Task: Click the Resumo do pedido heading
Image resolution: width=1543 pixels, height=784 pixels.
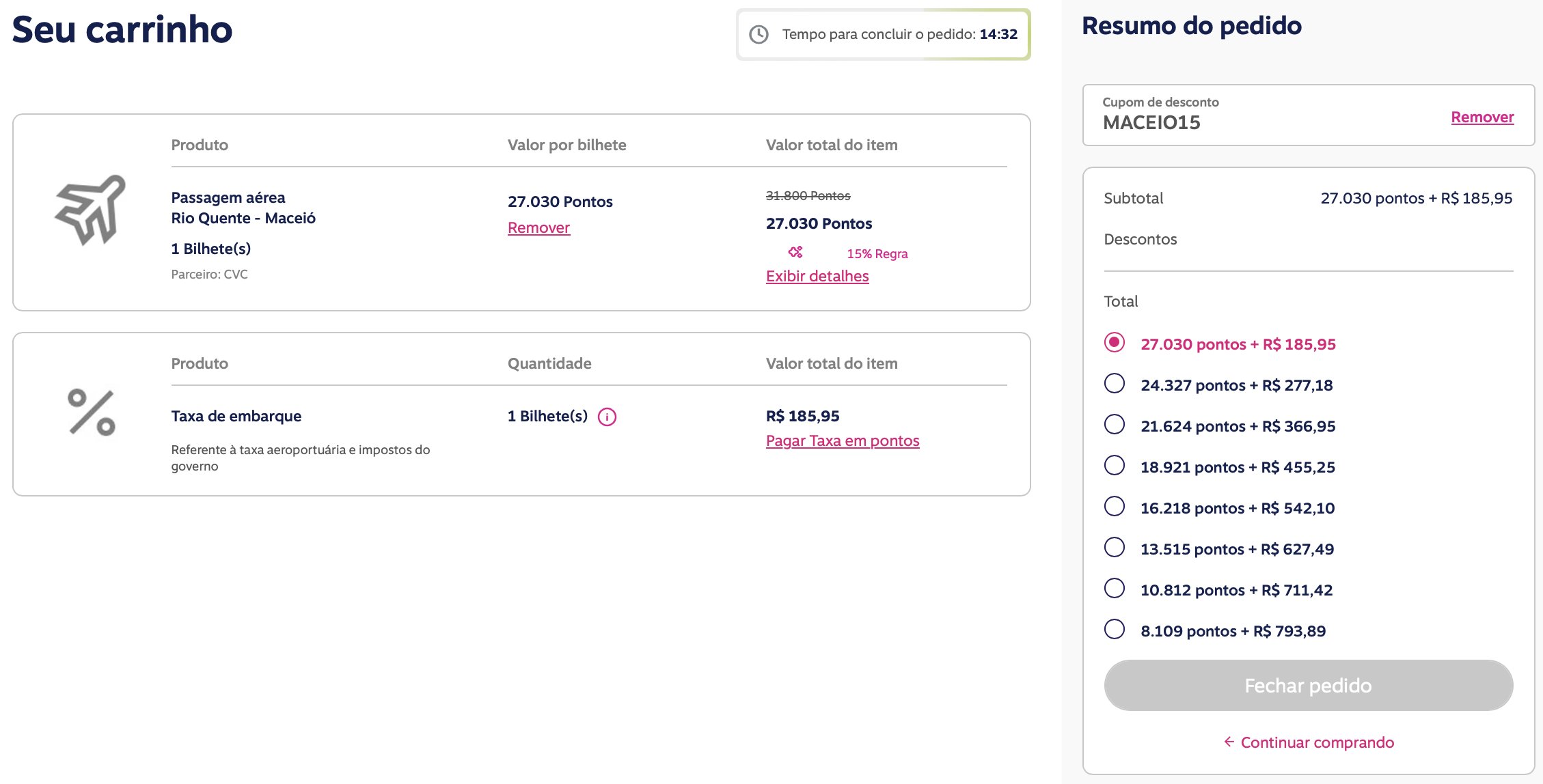Action: 1192,26
